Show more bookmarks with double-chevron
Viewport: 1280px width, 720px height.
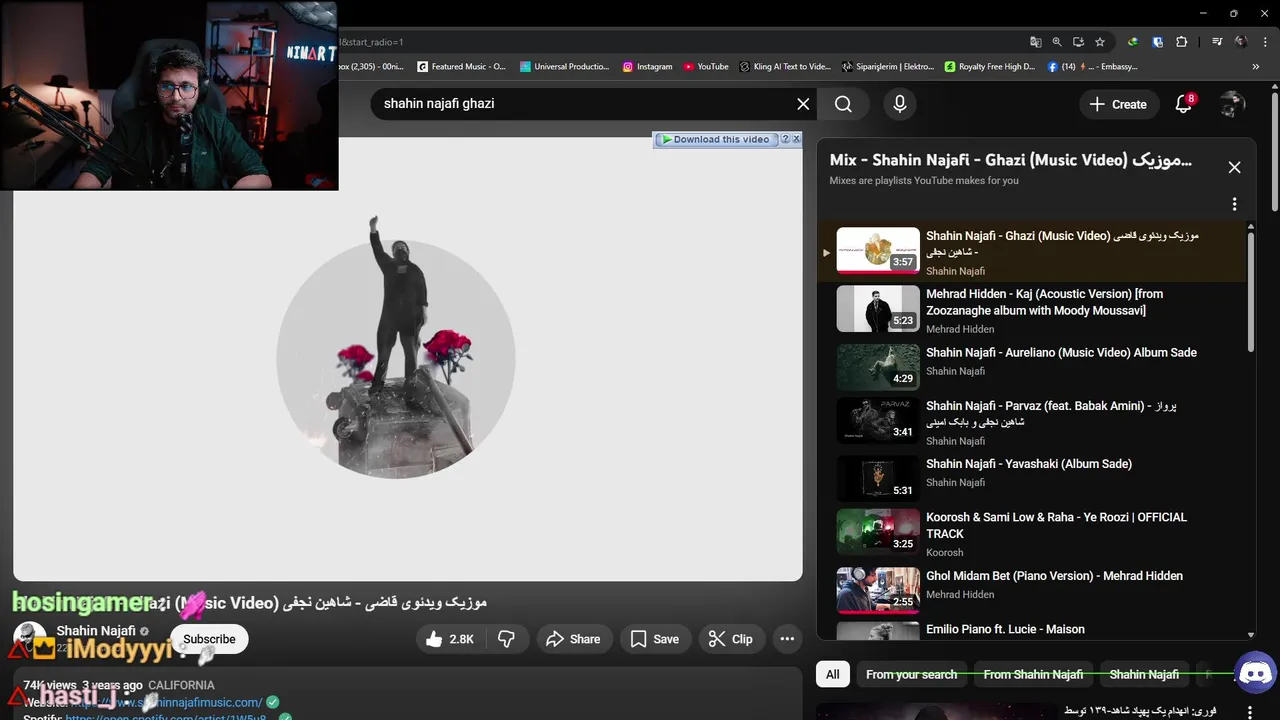point(1256,67)
